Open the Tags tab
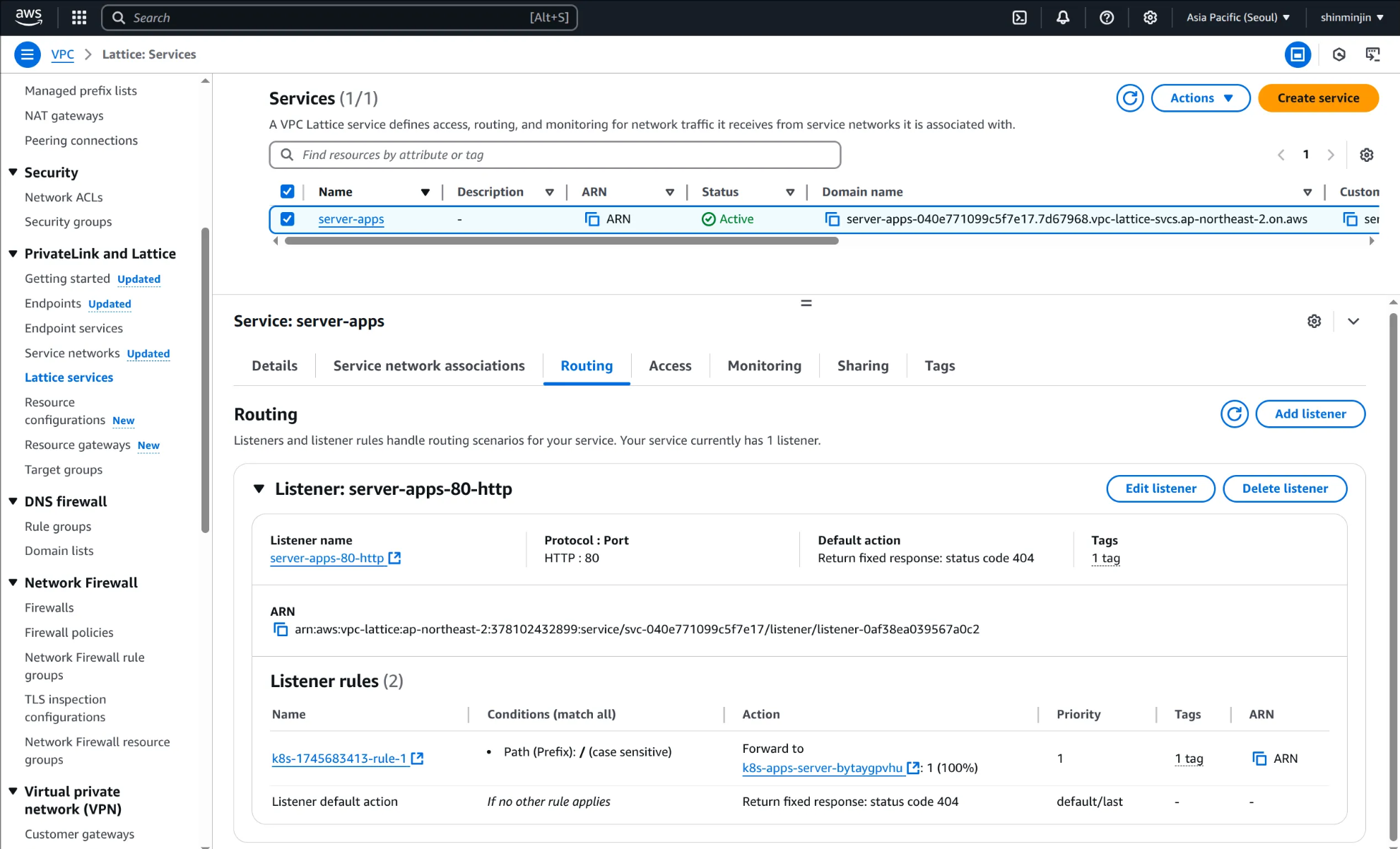 point(940,365)
